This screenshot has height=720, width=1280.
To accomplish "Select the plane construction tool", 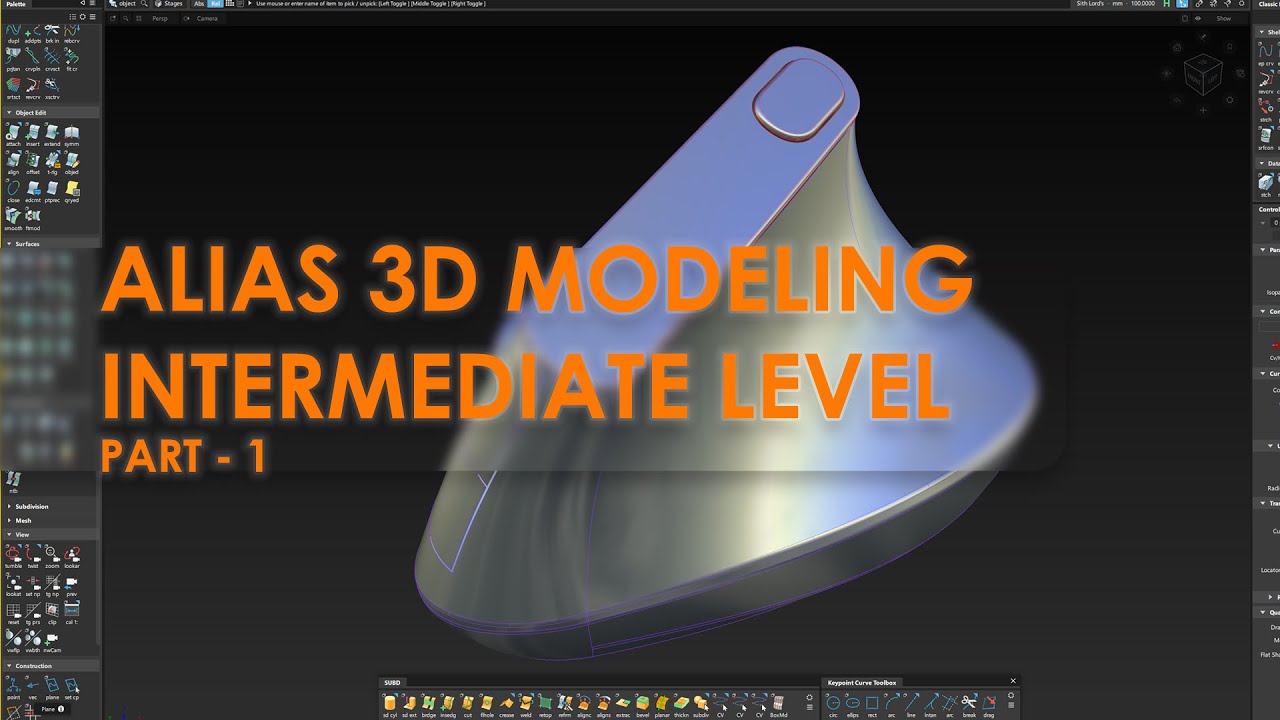I will click(x=52, y=688).
